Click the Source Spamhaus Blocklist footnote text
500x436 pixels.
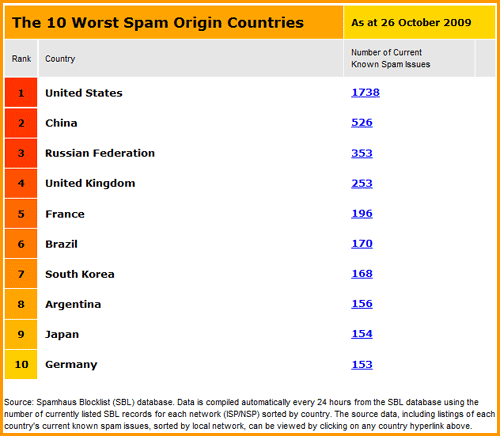click(250, 414)
